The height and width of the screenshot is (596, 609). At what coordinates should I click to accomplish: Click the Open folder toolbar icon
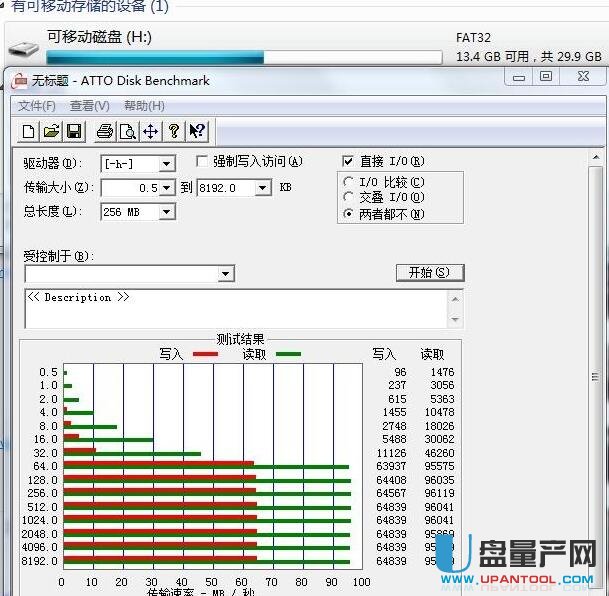(51, 131)
